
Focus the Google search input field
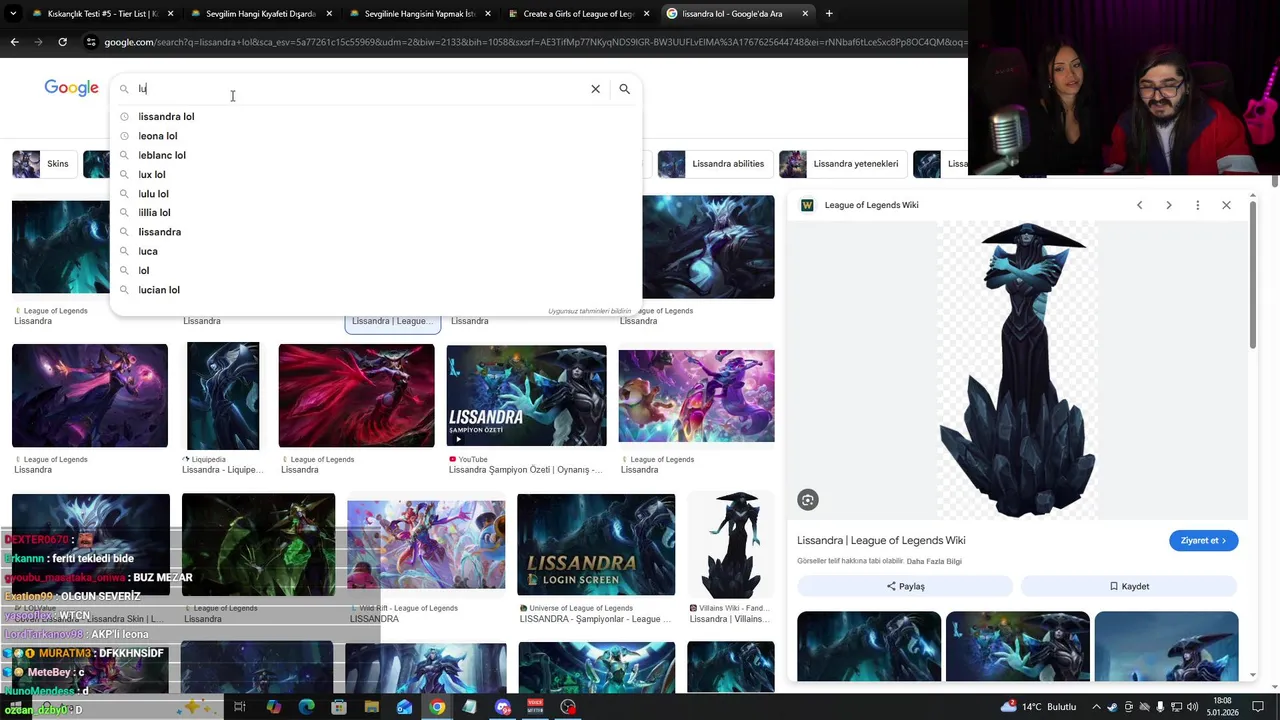360,89
